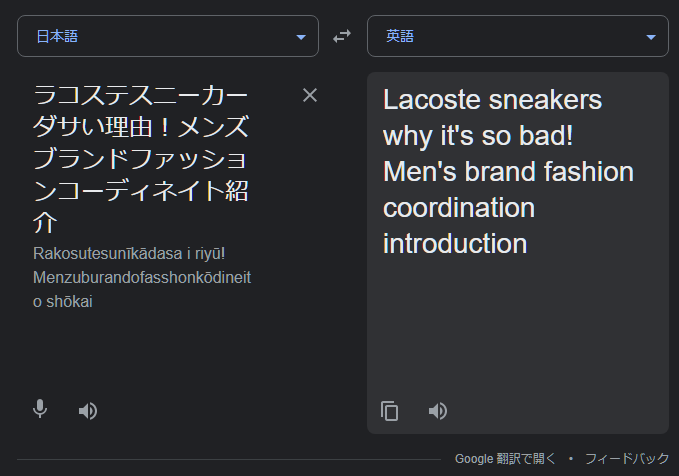679x476 pixels.
Task: Open the フィードバック feedback link
Action: (x=627, y=459)
